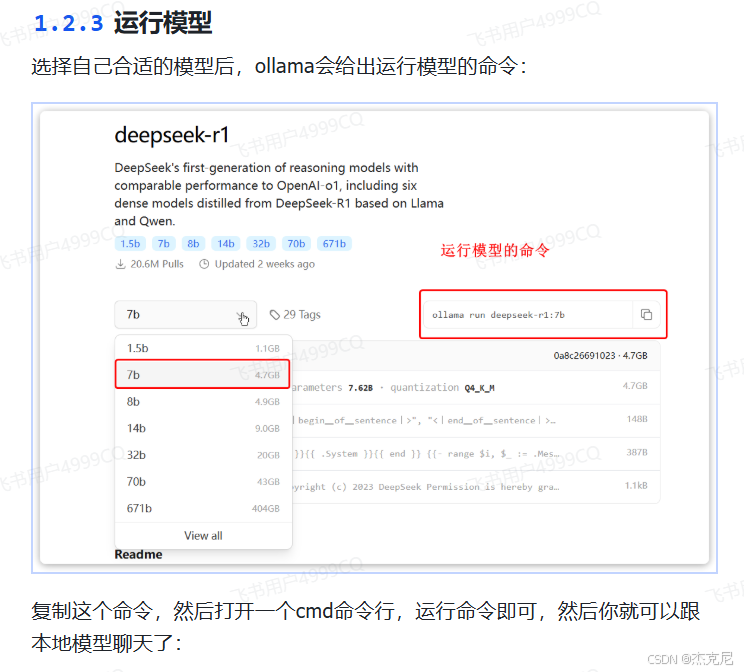Viewport: 744px width, 672px height.
Task: Choose the 7b 4.7GB option
Action: coord(203,374)
